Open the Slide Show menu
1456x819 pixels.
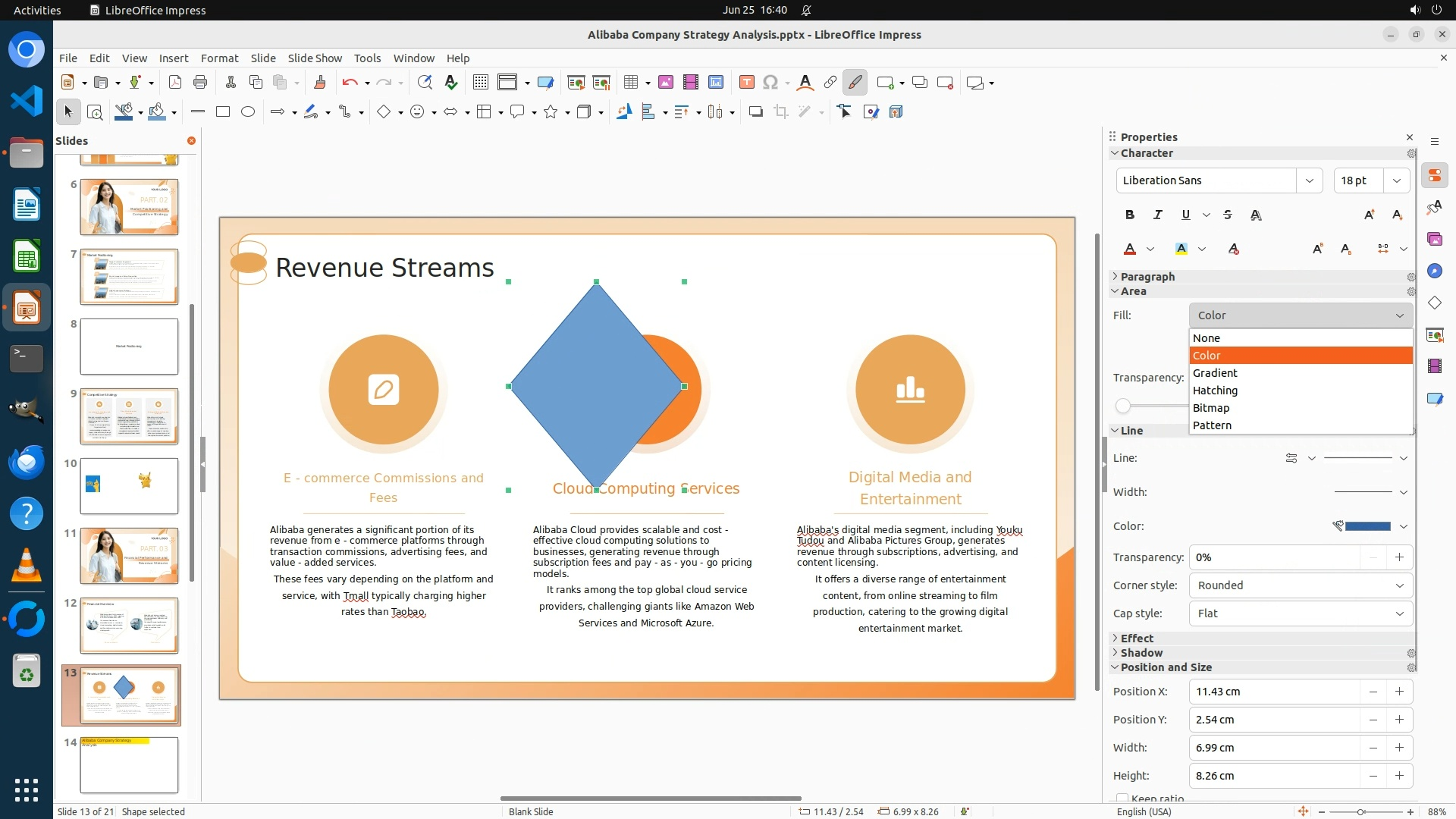coord(315,58)
